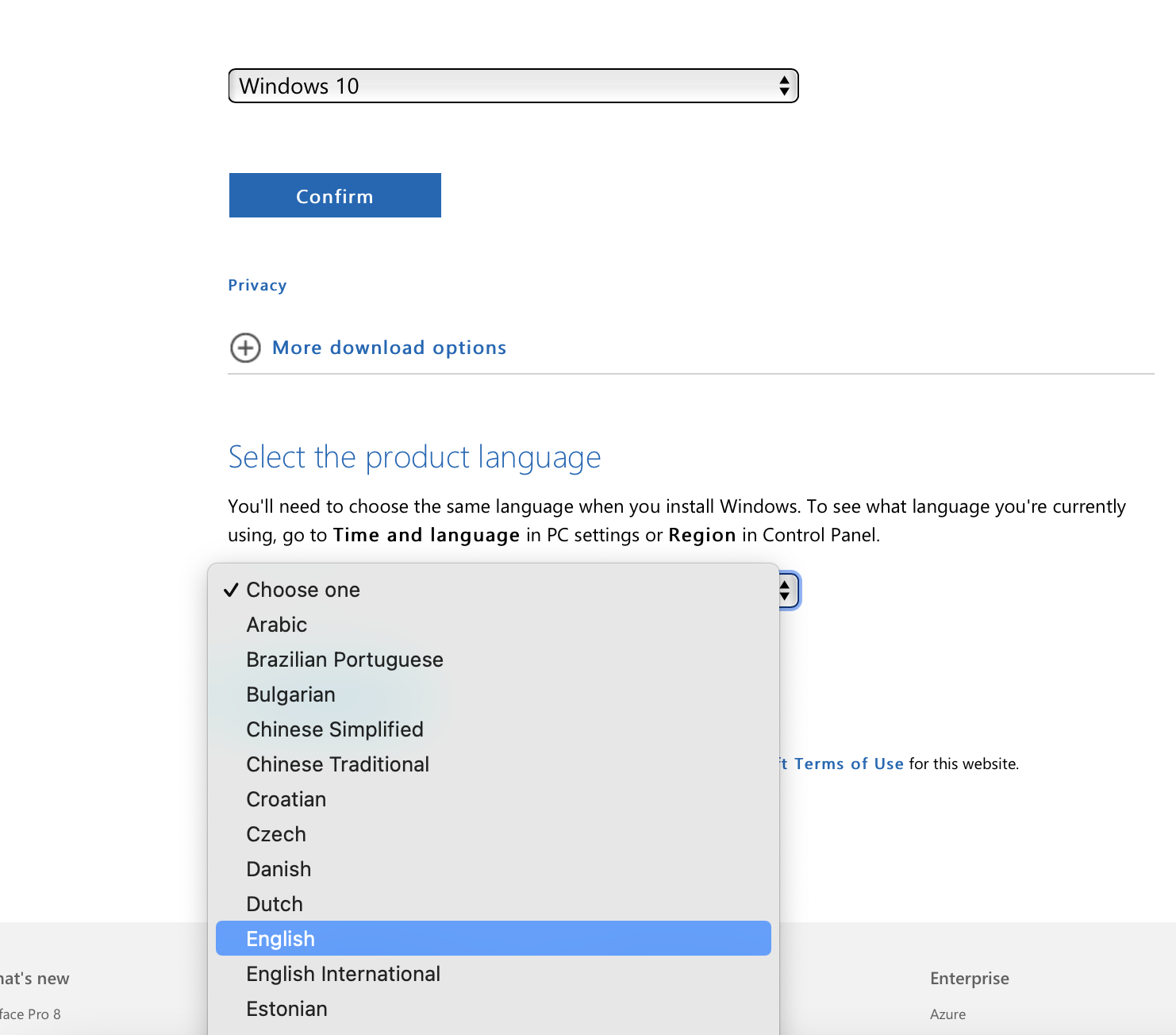
Task: Open the Privacy link
Action: click(x=257, y=285)
